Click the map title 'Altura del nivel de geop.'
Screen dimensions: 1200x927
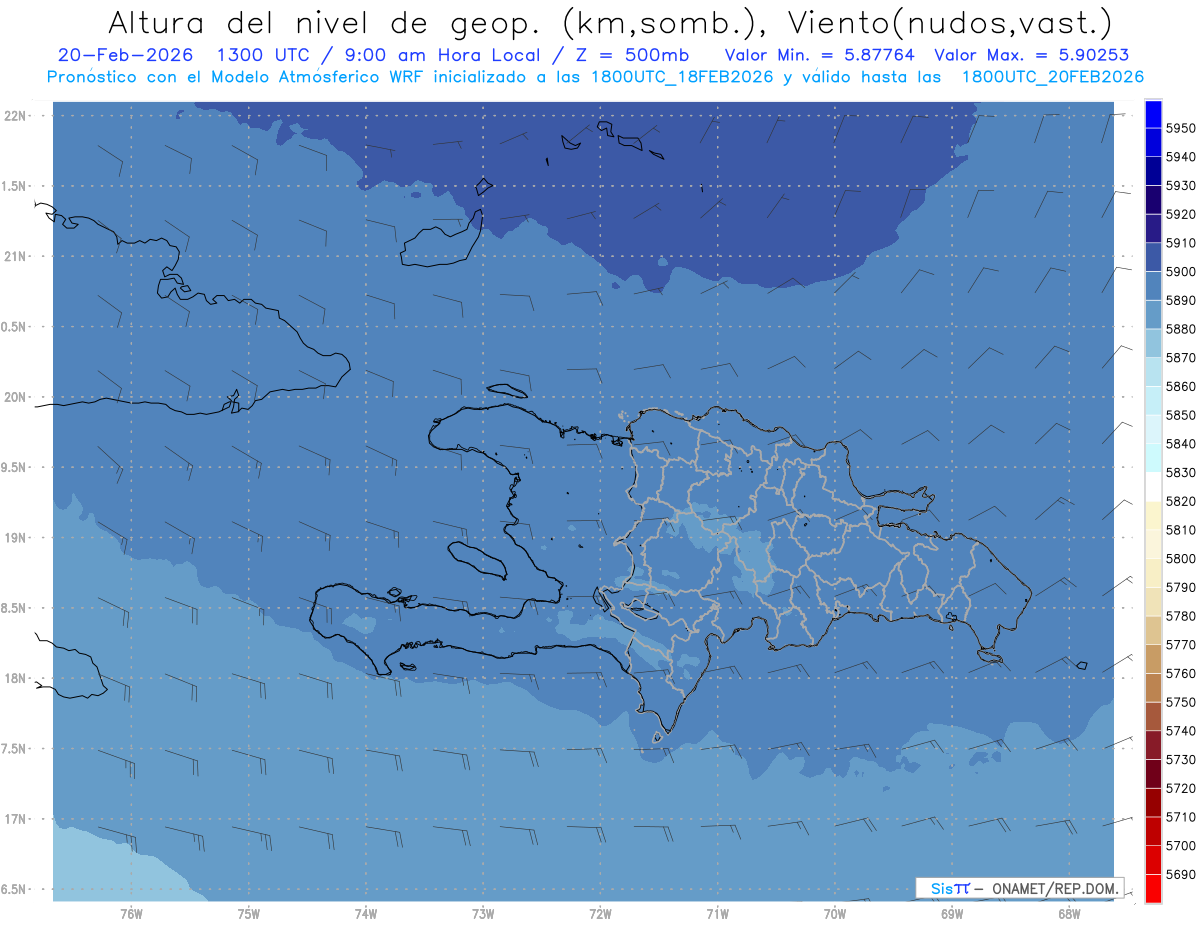coord(326,22)
